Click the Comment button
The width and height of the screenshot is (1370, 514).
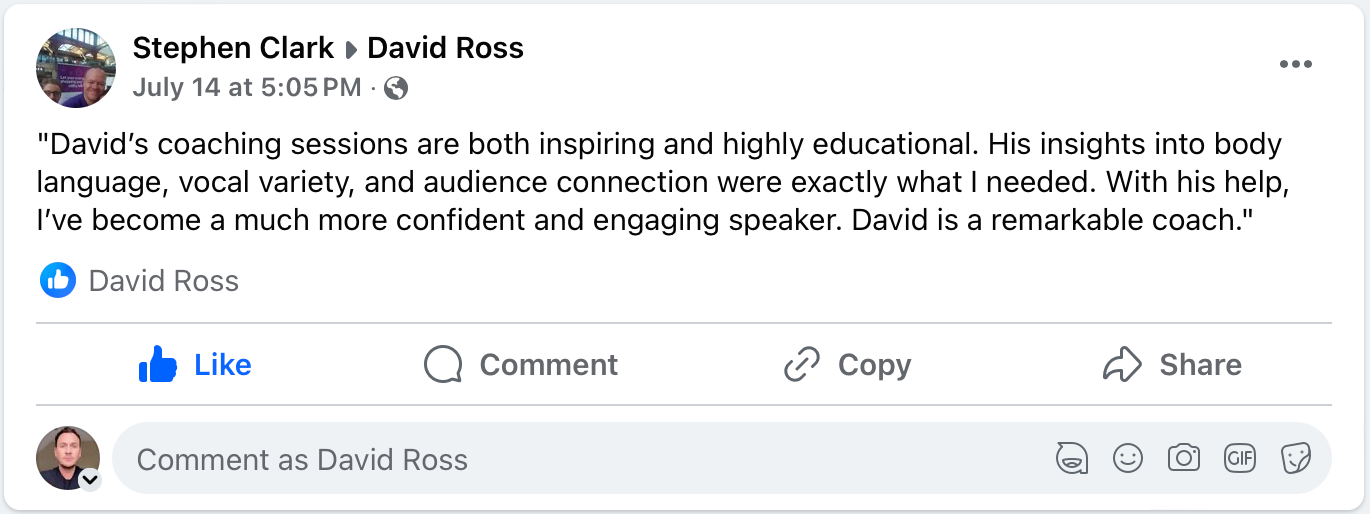point(521,365)
